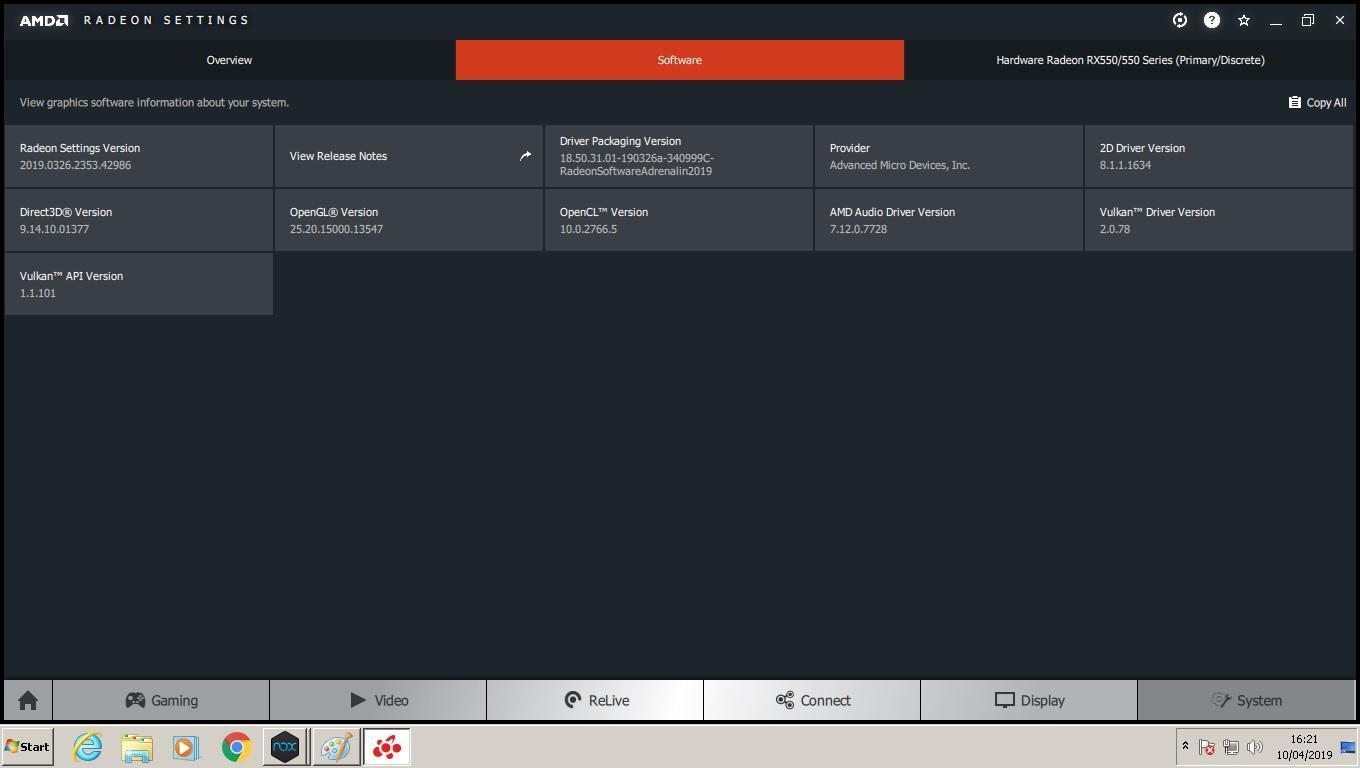Click Vulkan Driver Version tile

click(1219, 220)
